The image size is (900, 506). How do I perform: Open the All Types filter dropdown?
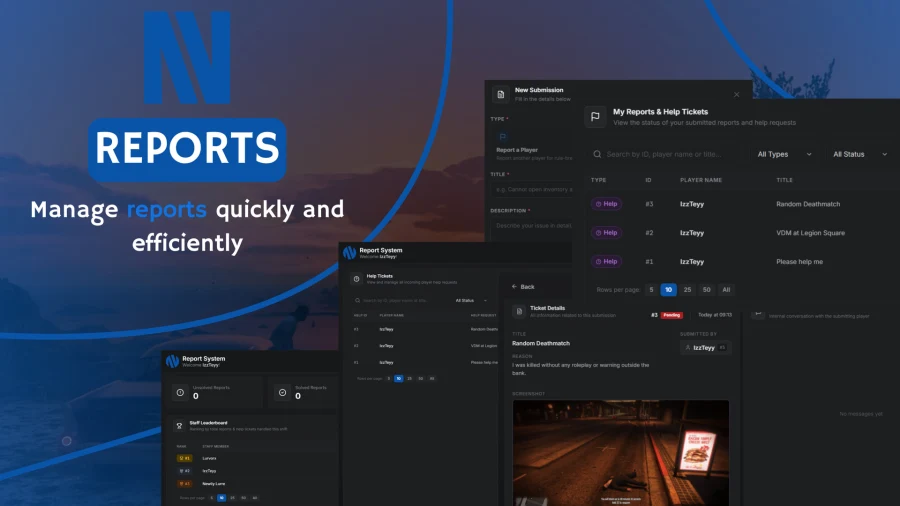click(x=784, y=154)
